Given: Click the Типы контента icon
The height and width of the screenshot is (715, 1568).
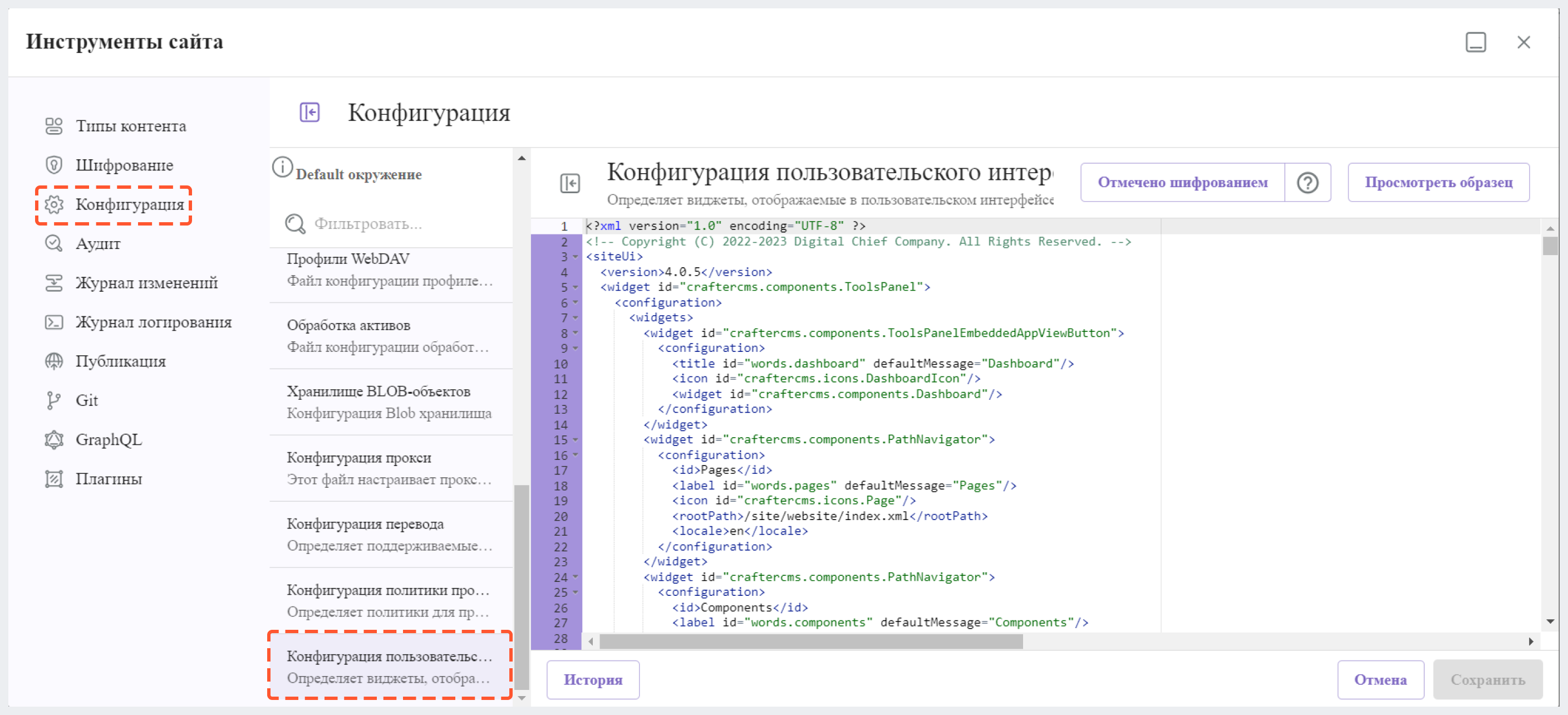Looking at the screenshot, I should [x=54, y=126].
